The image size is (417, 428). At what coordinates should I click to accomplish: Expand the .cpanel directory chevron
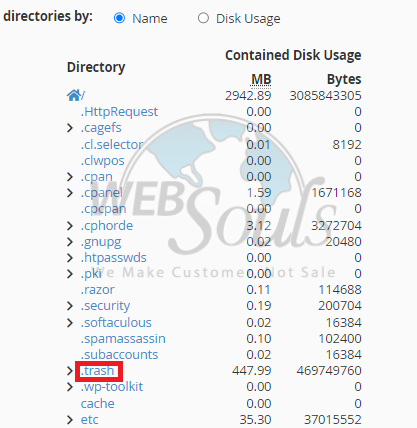tap(70, 193)
